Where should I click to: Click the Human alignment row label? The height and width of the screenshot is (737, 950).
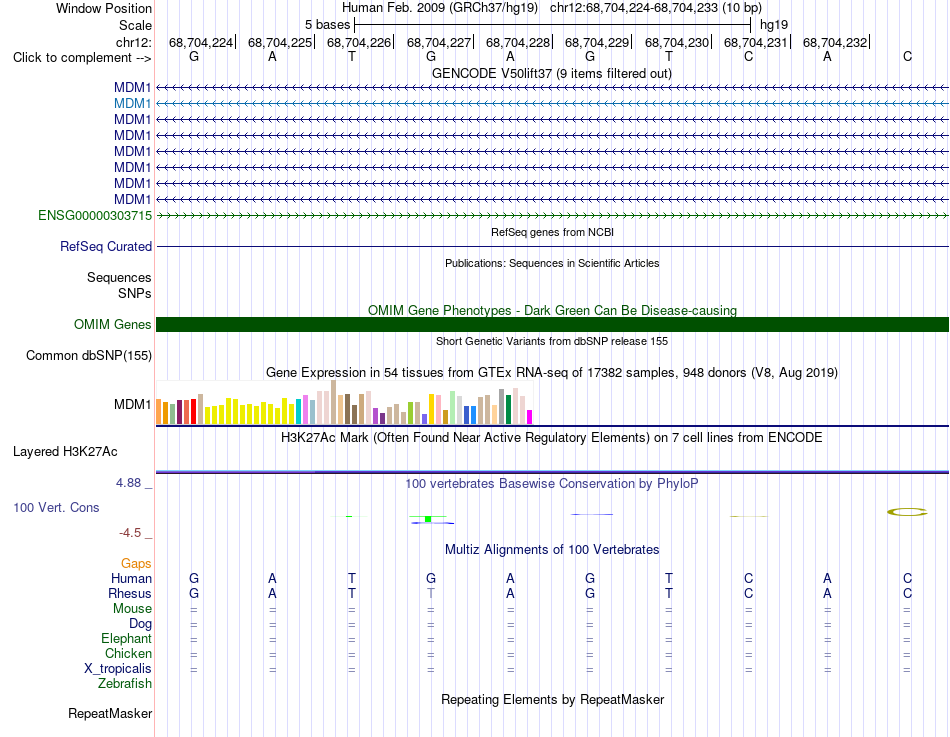click(131, 579)
